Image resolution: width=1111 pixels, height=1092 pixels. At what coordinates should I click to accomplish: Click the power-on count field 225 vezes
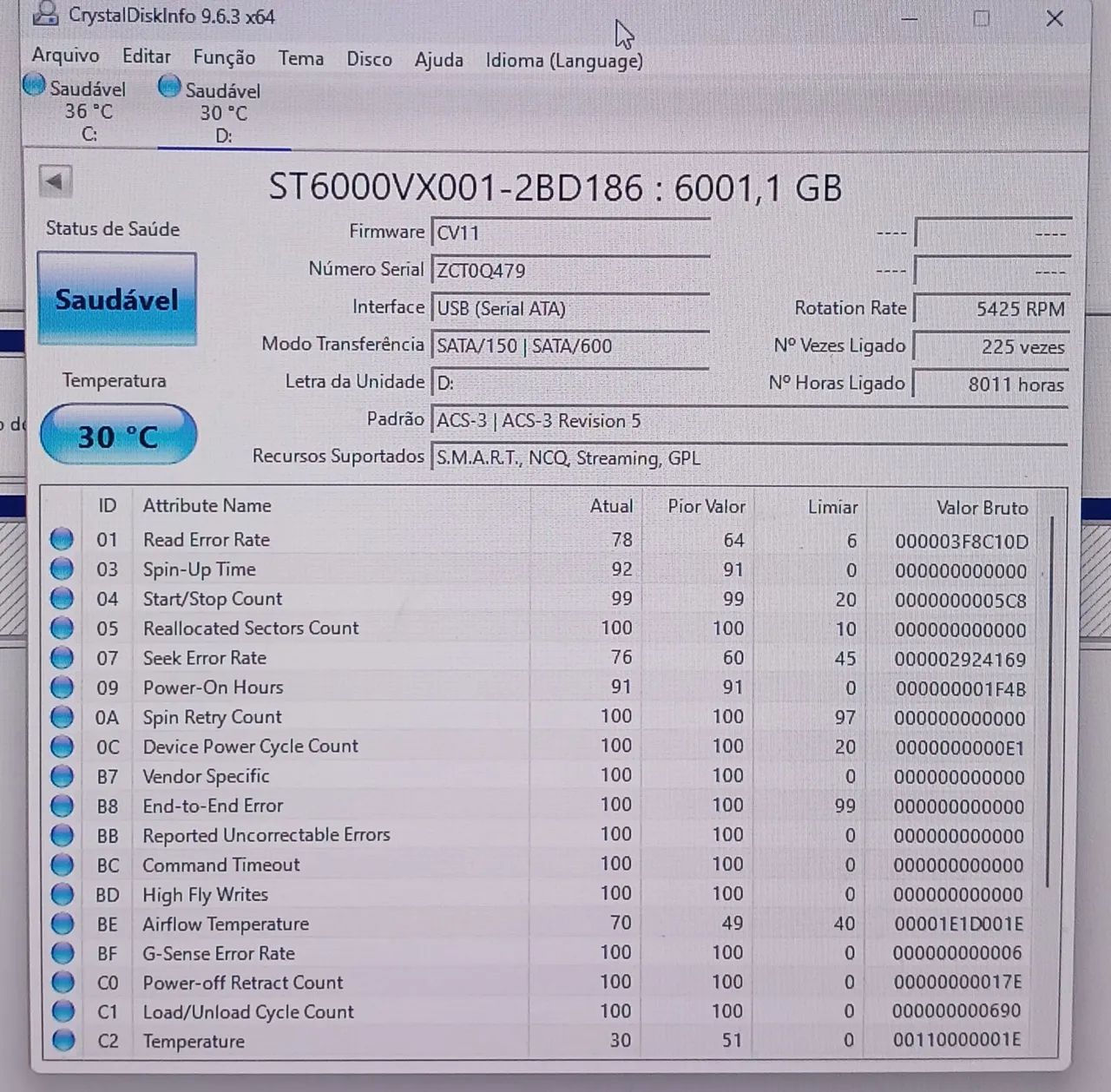coord(991,346)
